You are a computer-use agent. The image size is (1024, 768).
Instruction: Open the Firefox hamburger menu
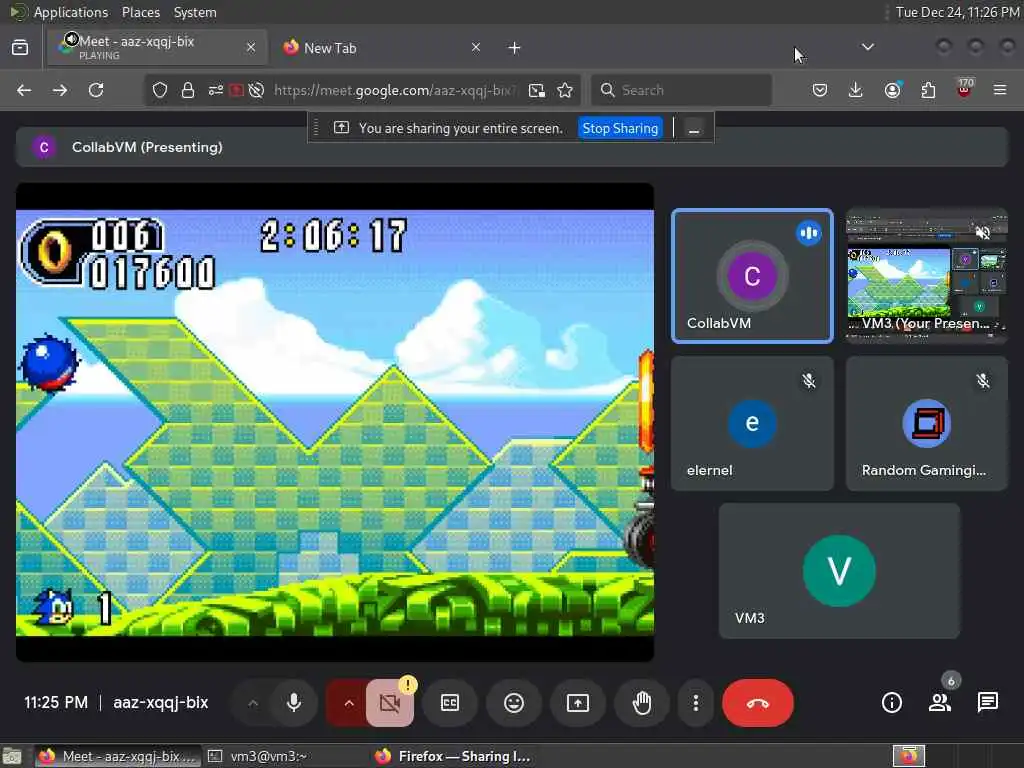1000,90
